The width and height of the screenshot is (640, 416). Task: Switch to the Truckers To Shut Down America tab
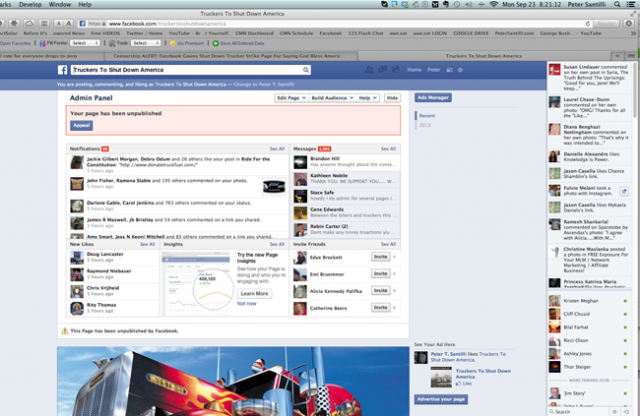click(484, 56)
